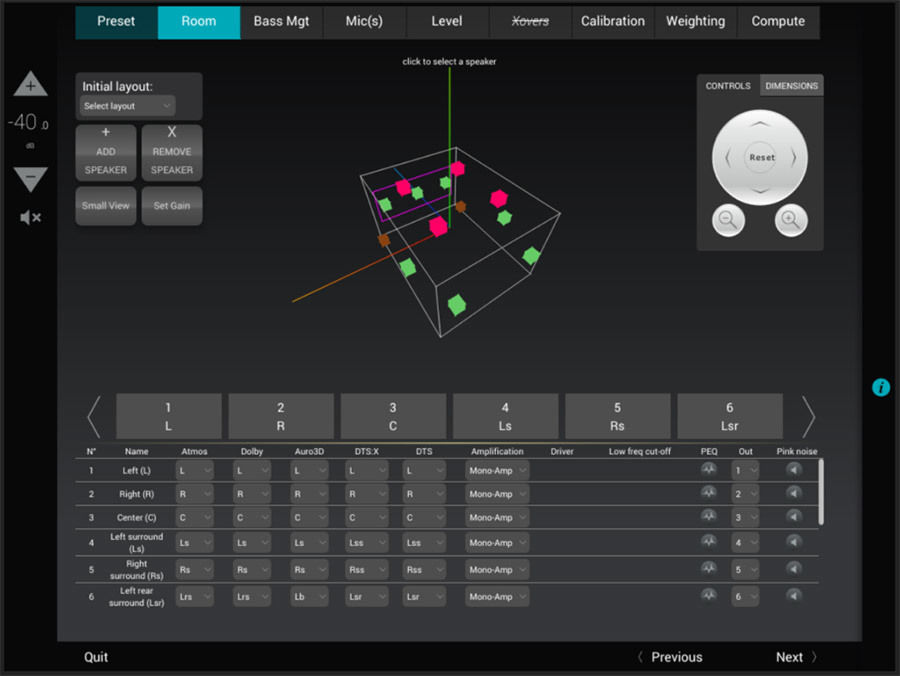This screenshot has width=900, height=676.
Task: Click the ADD SPEAKER button
Action: point(105,152)
